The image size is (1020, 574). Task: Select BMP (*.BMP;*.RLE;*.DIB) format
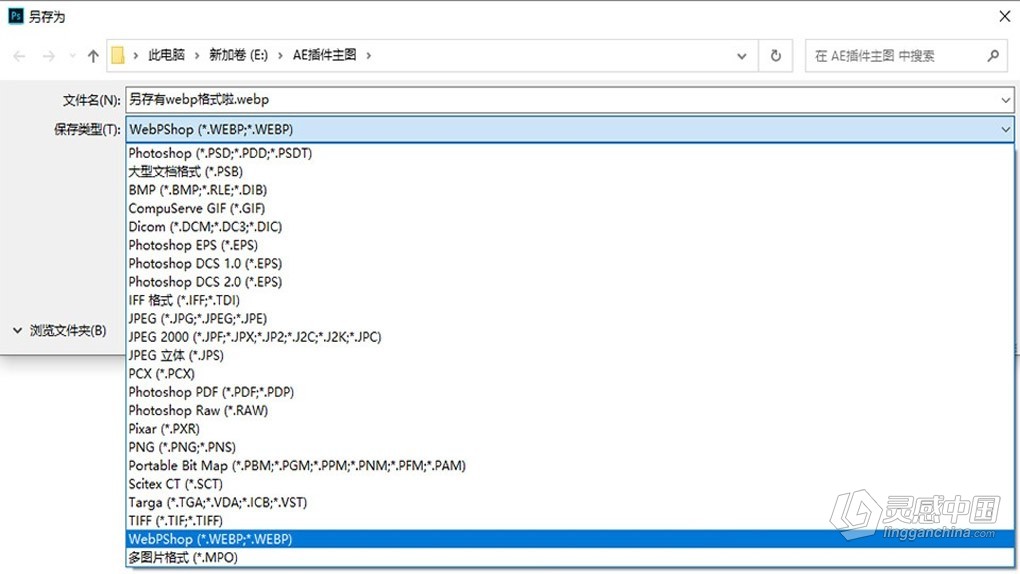click(569, 190)
